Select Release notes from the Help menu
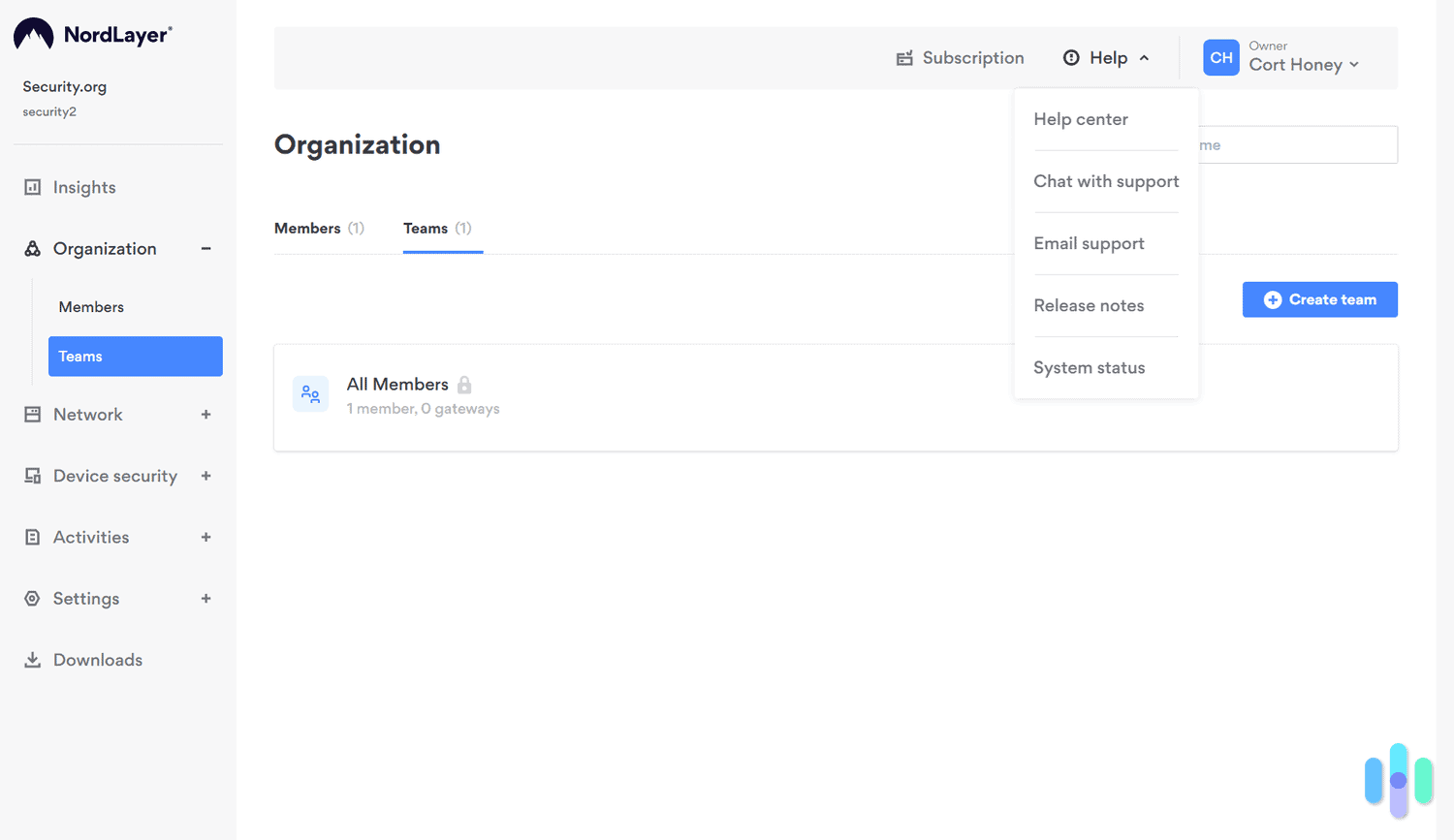The height and width of the screenshot is (840, 1454). click(1089, 305)
